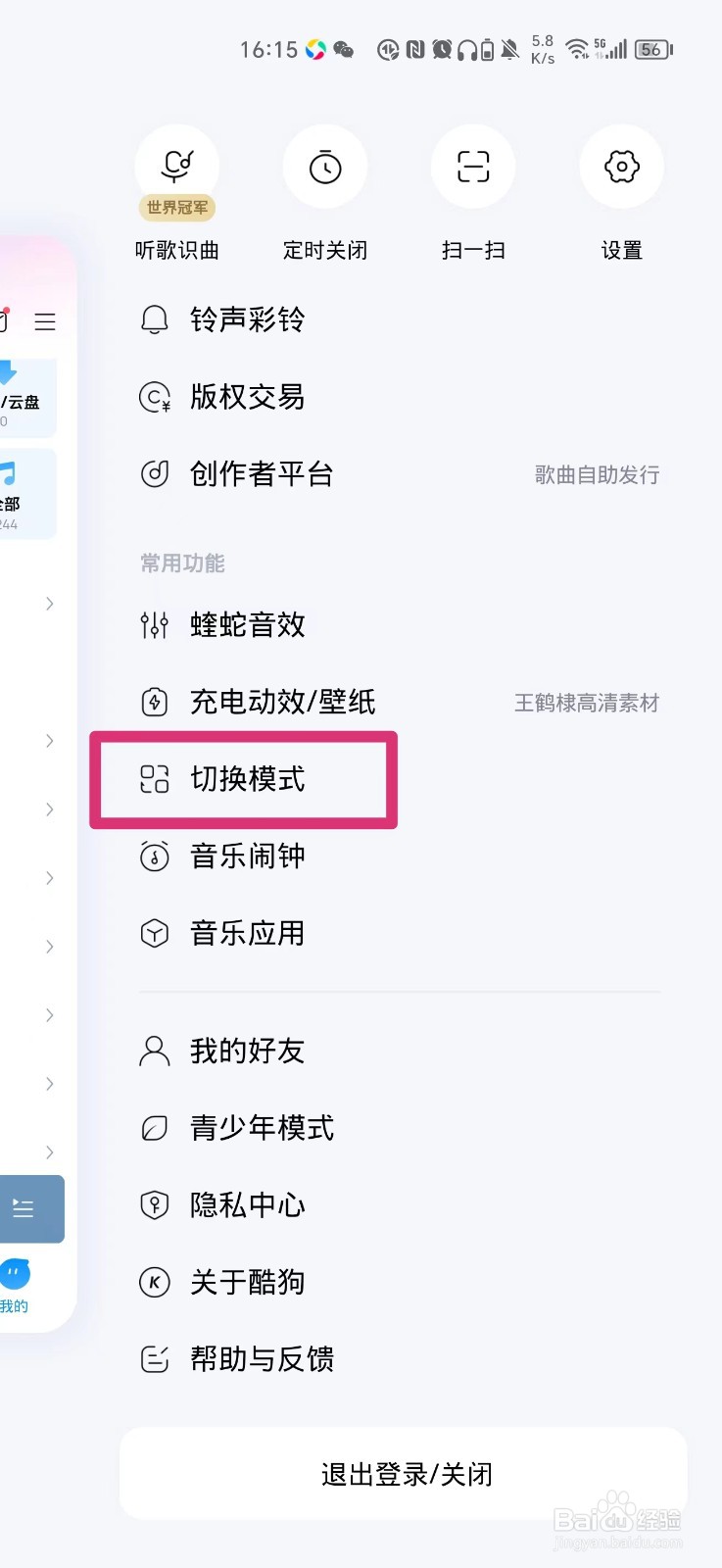Open the 定时关闭 timer icon
The image size is (722, 1568).
point(325,167)
